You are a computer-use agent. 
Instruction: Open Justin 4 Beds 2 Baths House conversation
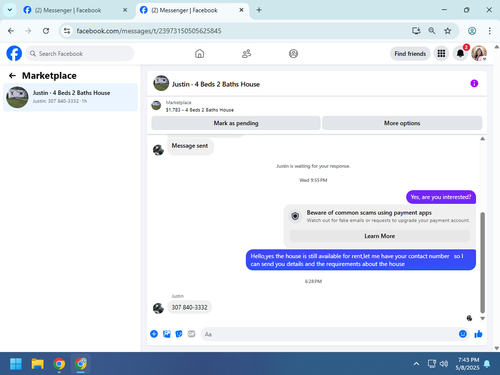click(70, 97)
